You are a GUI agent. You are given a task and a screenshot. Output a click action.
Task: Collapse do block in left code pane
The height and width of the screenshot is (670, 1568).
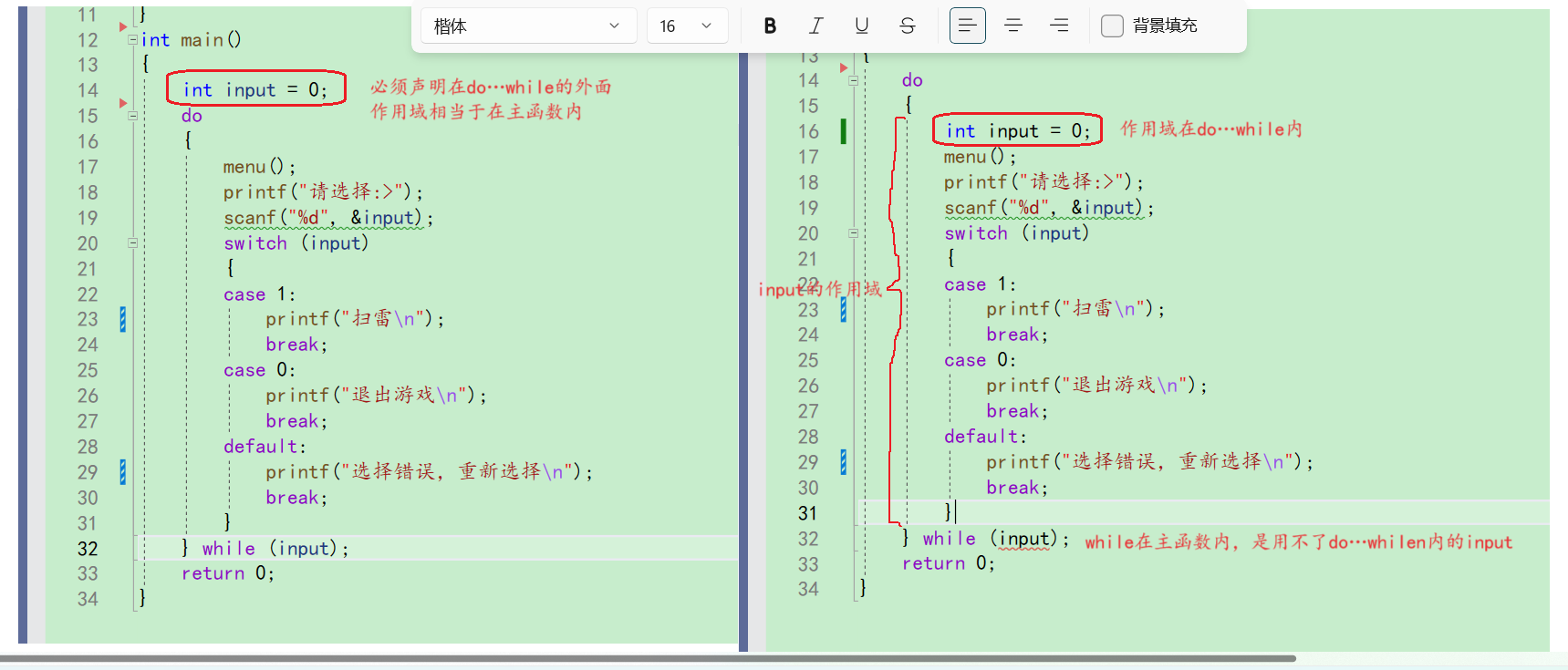pos(132,116)
